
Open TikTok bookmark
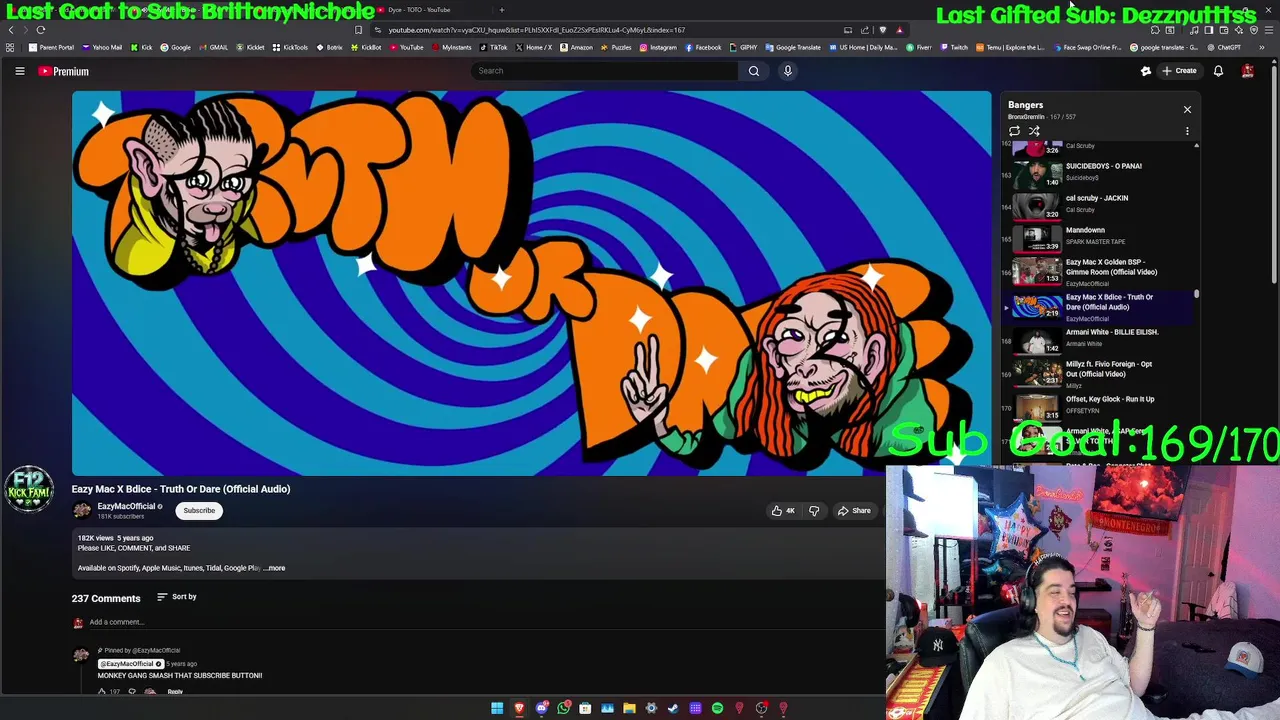[x=493, y=47]
